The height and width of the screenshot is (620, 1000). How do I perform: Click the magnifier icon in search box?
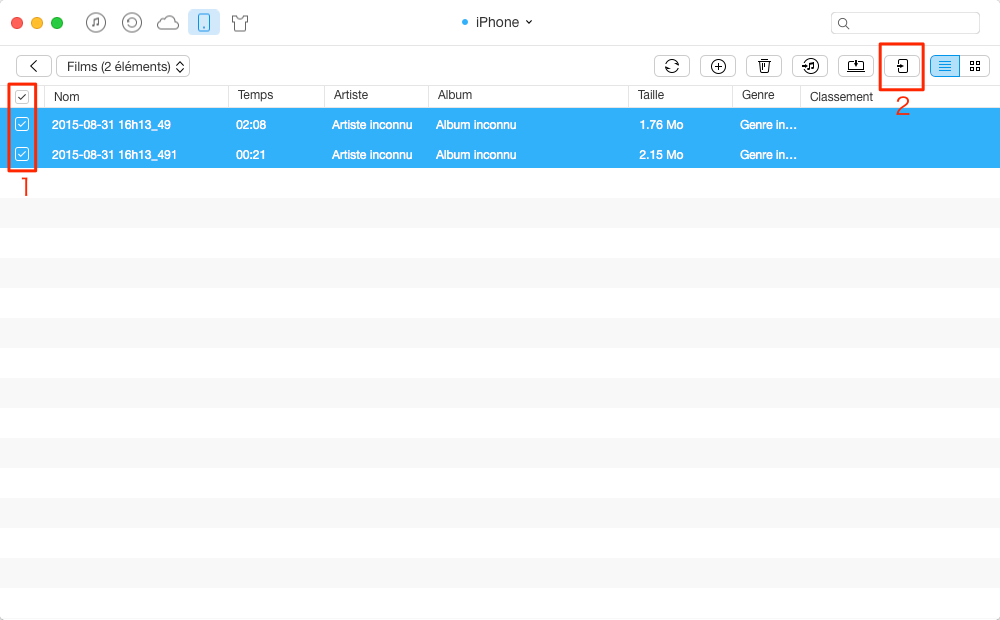(x=843, y=24)
